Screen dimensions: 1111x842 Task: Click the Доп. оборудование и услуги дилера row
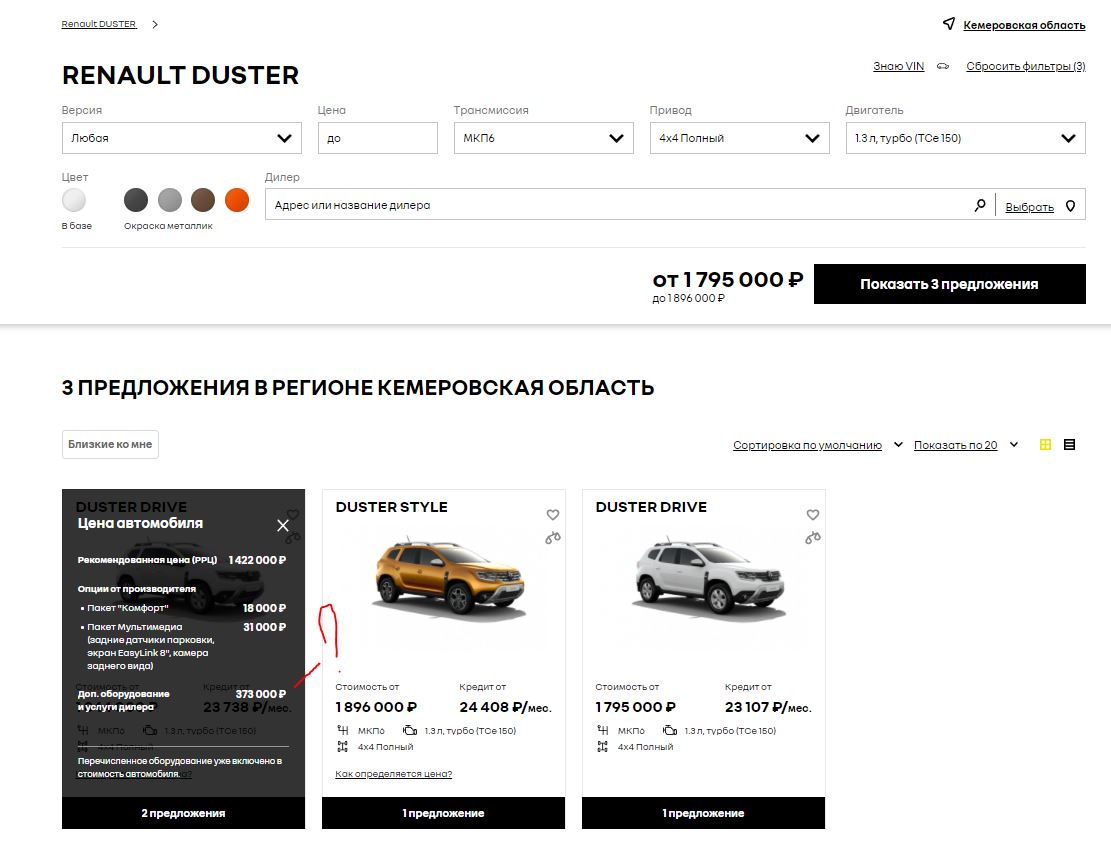pyautogui.click(x=182, y=700)
